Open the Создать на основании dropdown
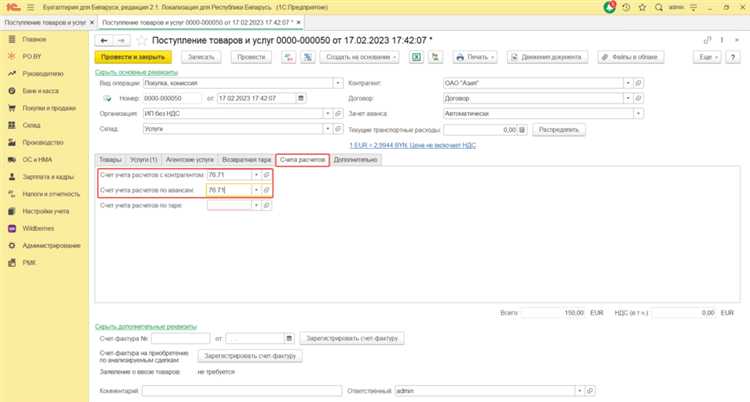The height and width of the screenshot is (402, 750). (x=354, y=57)
